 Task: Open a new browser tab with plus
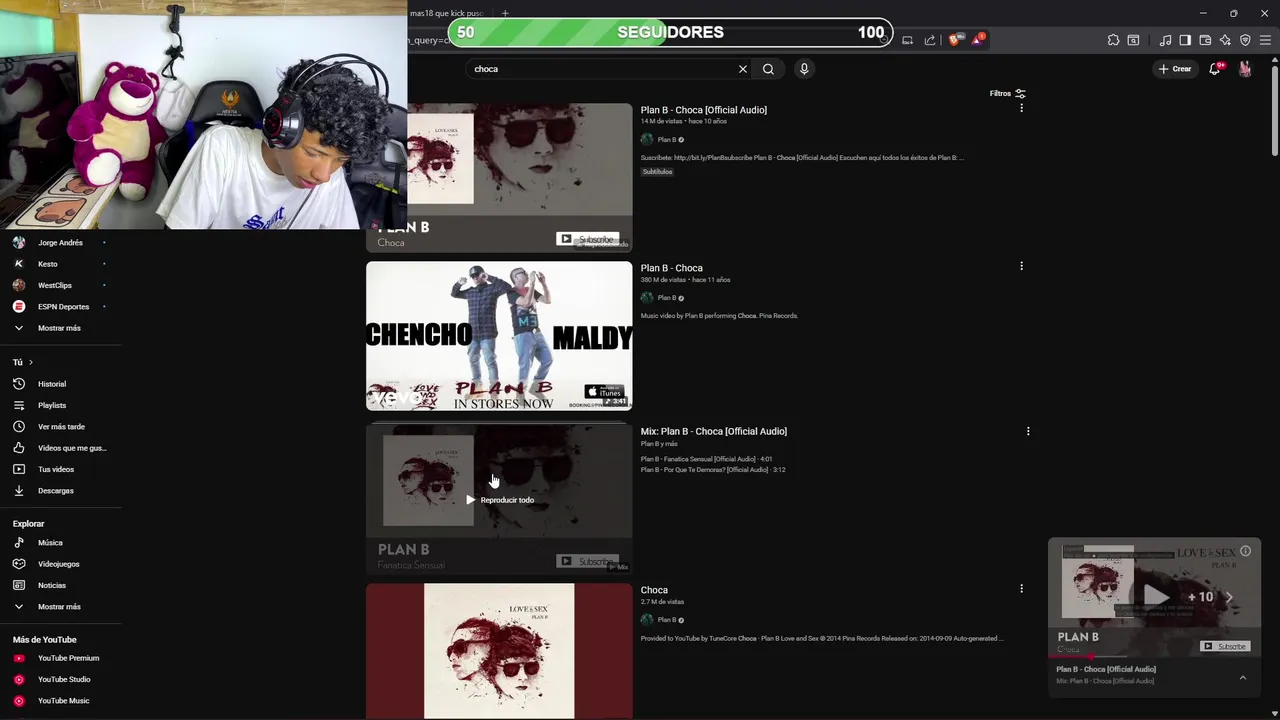tap(505, 13)
